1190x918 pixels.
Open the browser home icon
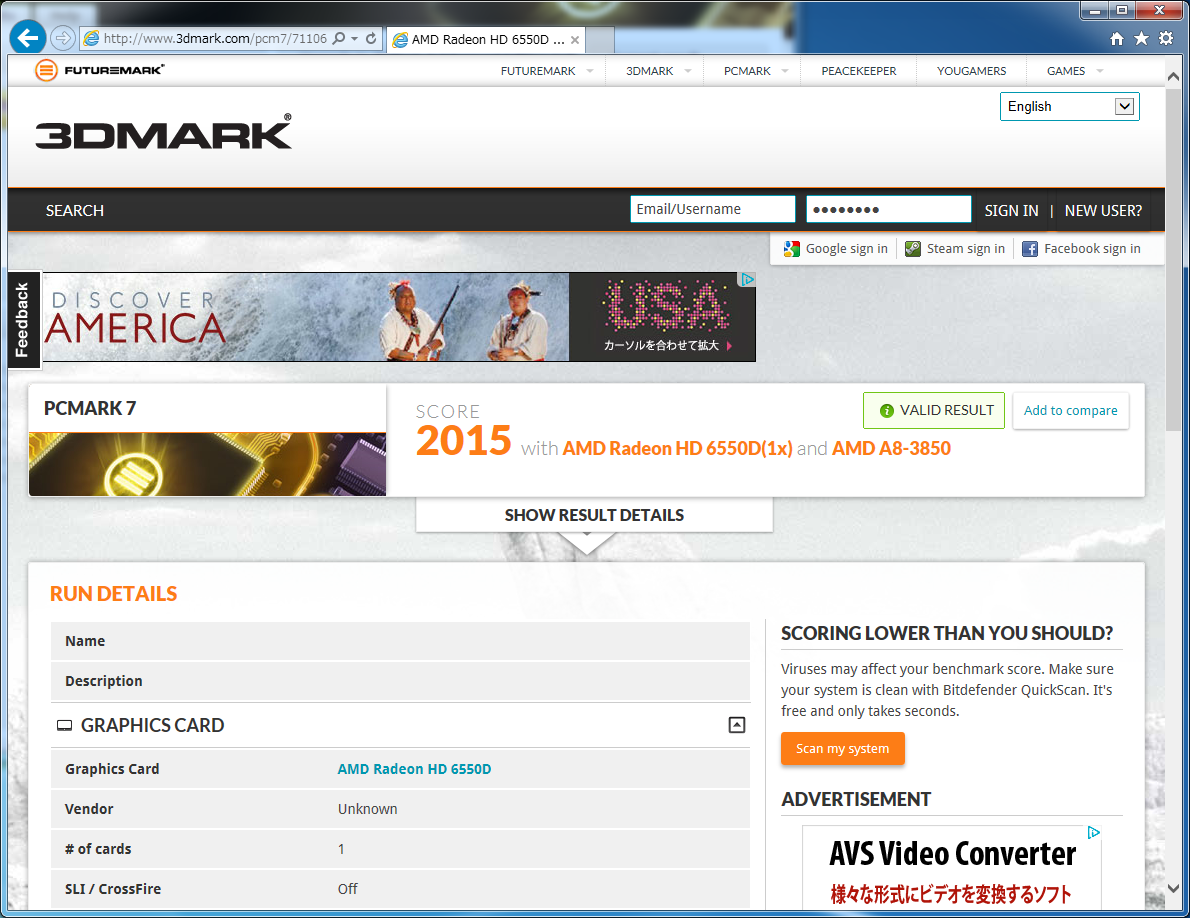1116,38
